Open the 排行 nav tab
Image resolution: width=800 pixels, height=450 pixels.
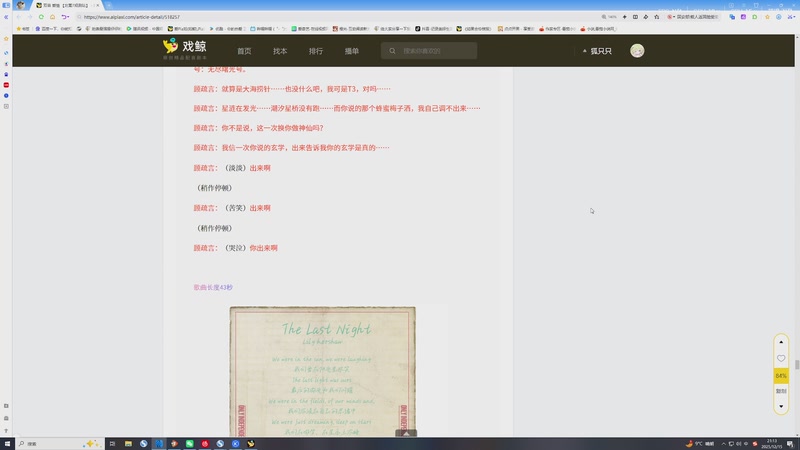point(315,51)
